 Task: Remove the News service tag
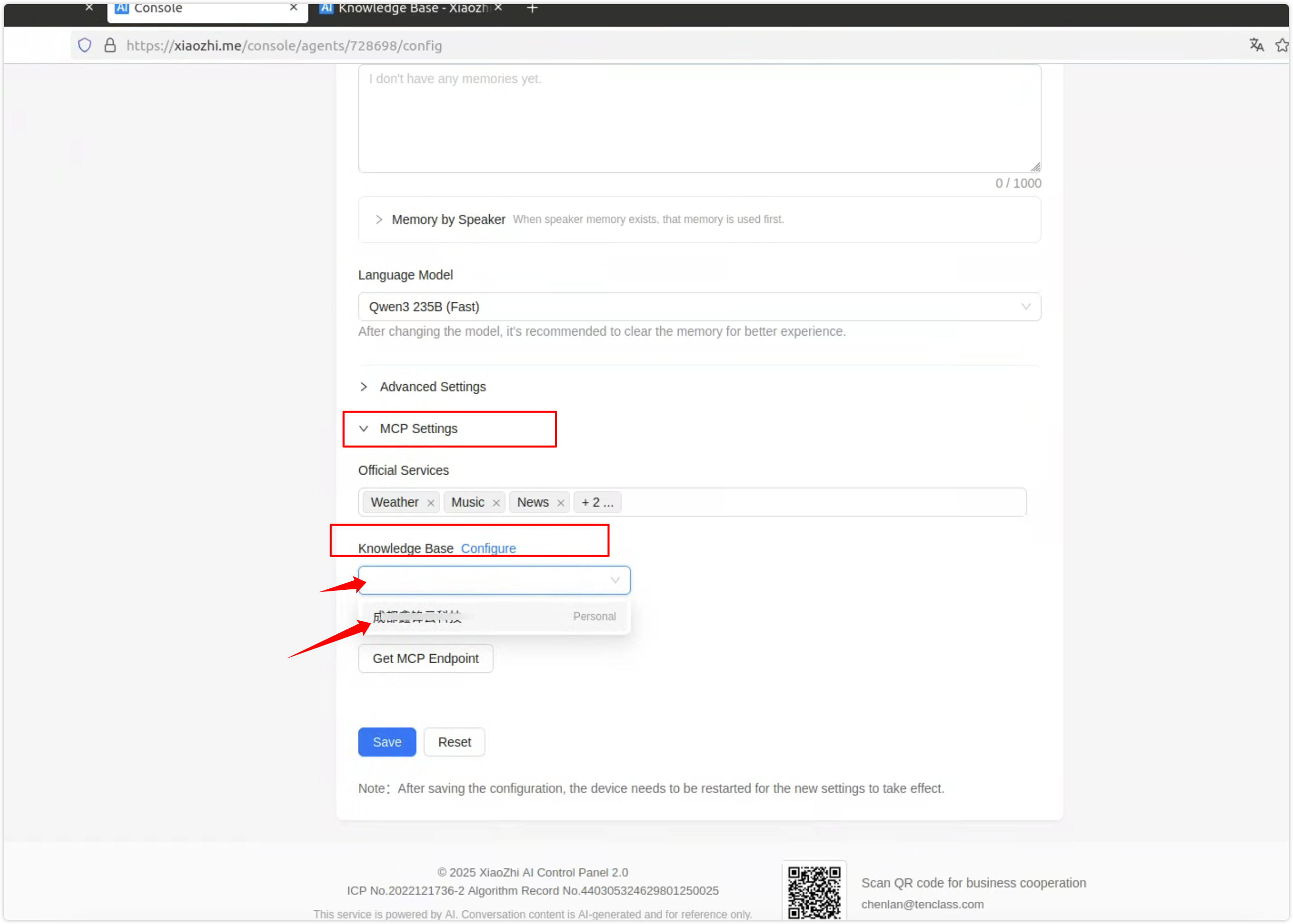pyautogui.click(x=561, y=503)
